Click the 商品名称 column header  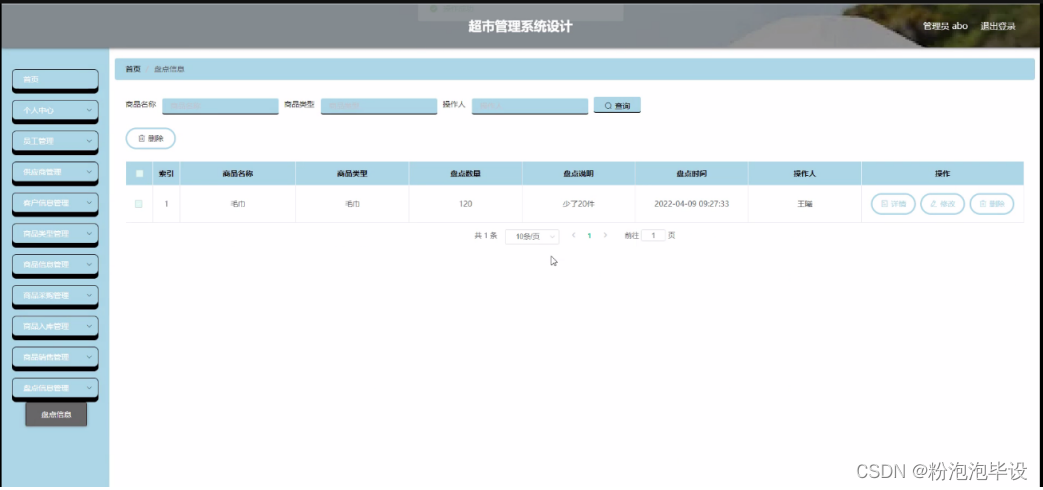tap(237, 174)
